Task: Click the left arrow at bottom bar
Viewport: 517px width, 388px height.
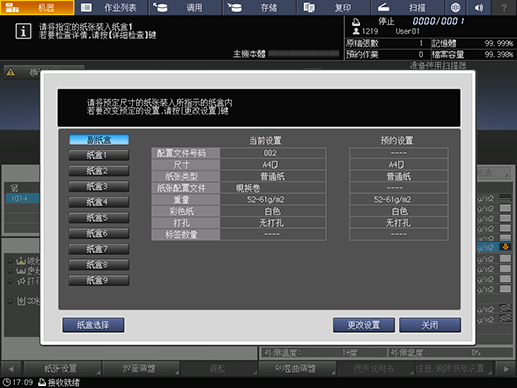Action: [x=11, y=369]
